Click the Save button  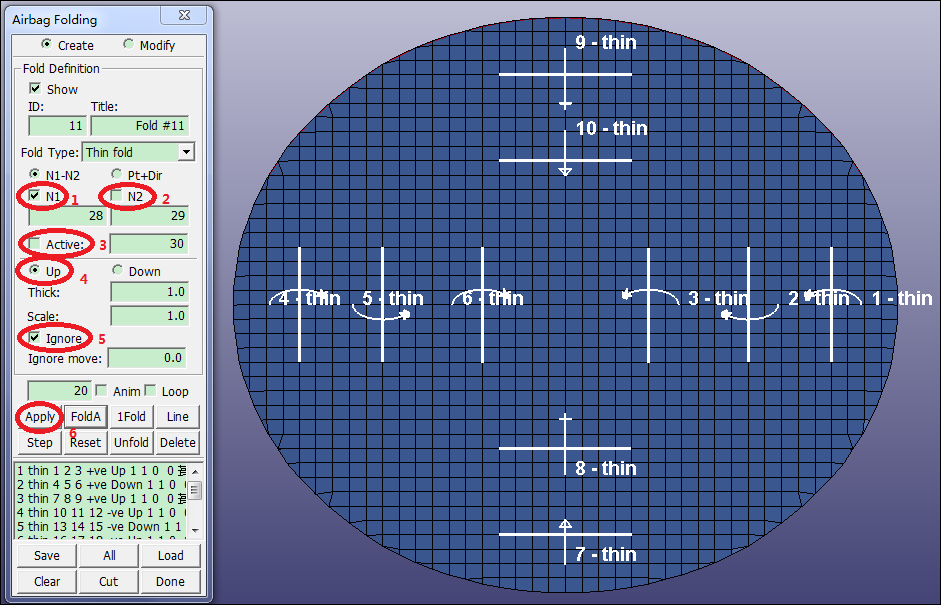coord(47,555)
